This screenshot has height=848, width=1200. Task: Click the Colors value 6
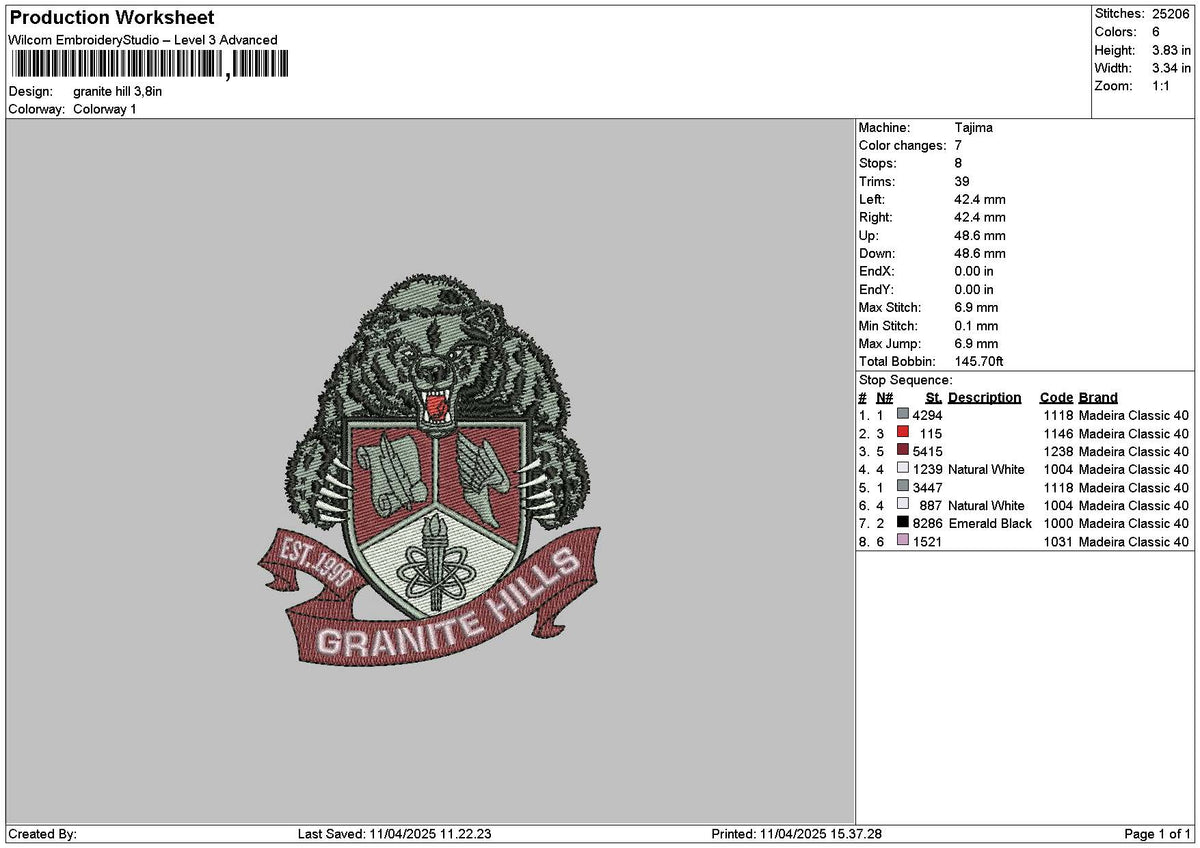tap(1156, 32)
